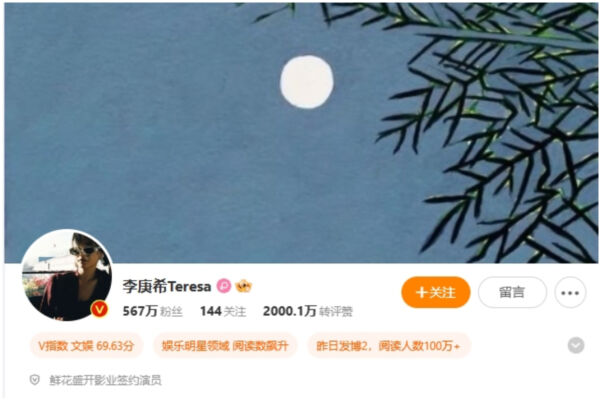
Task: Click the shield verification icon
Action: coord(34,380)
